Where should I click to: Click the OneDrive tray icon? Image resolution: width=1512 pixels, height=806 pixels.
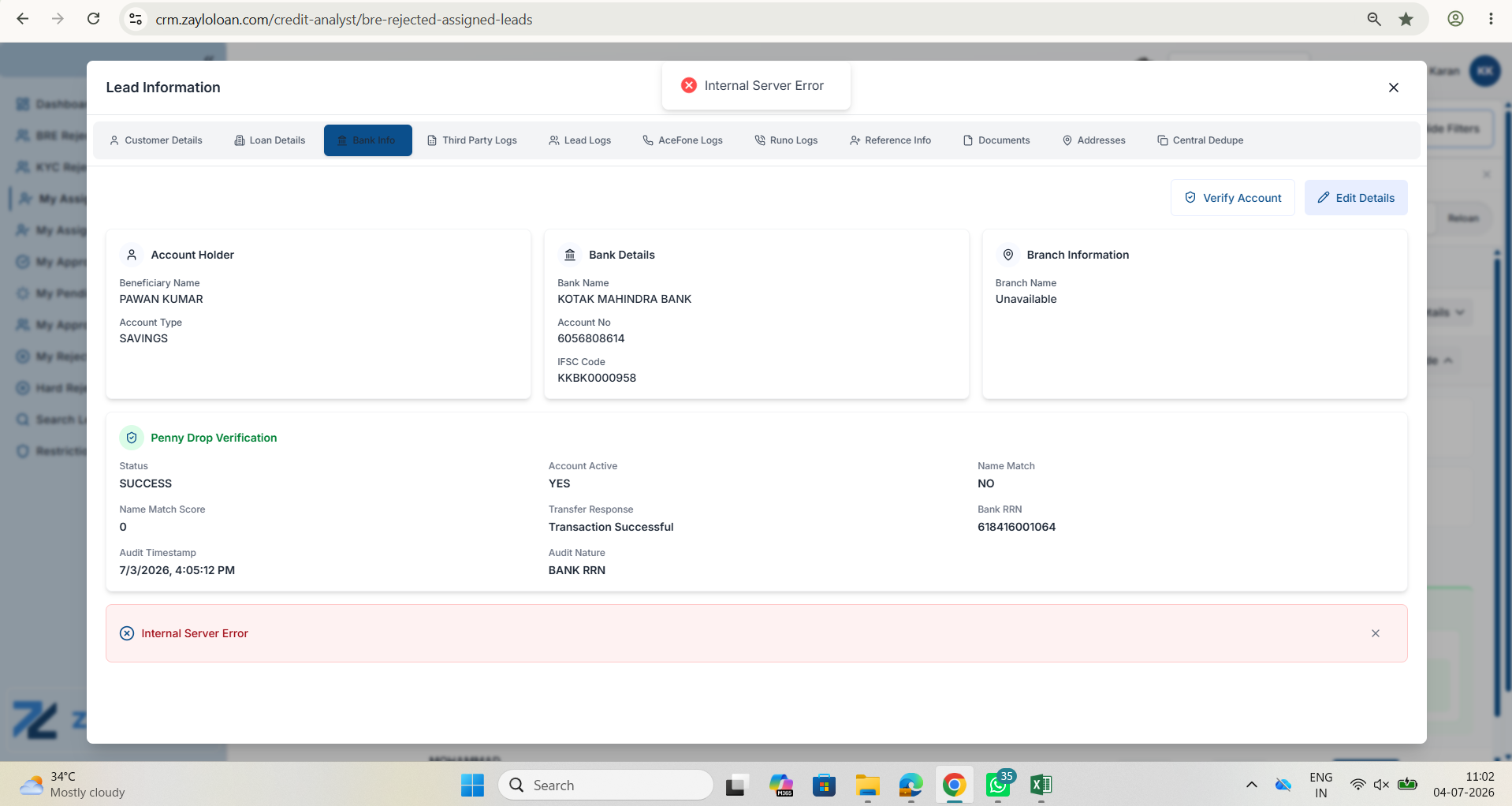pos(1283,785)
